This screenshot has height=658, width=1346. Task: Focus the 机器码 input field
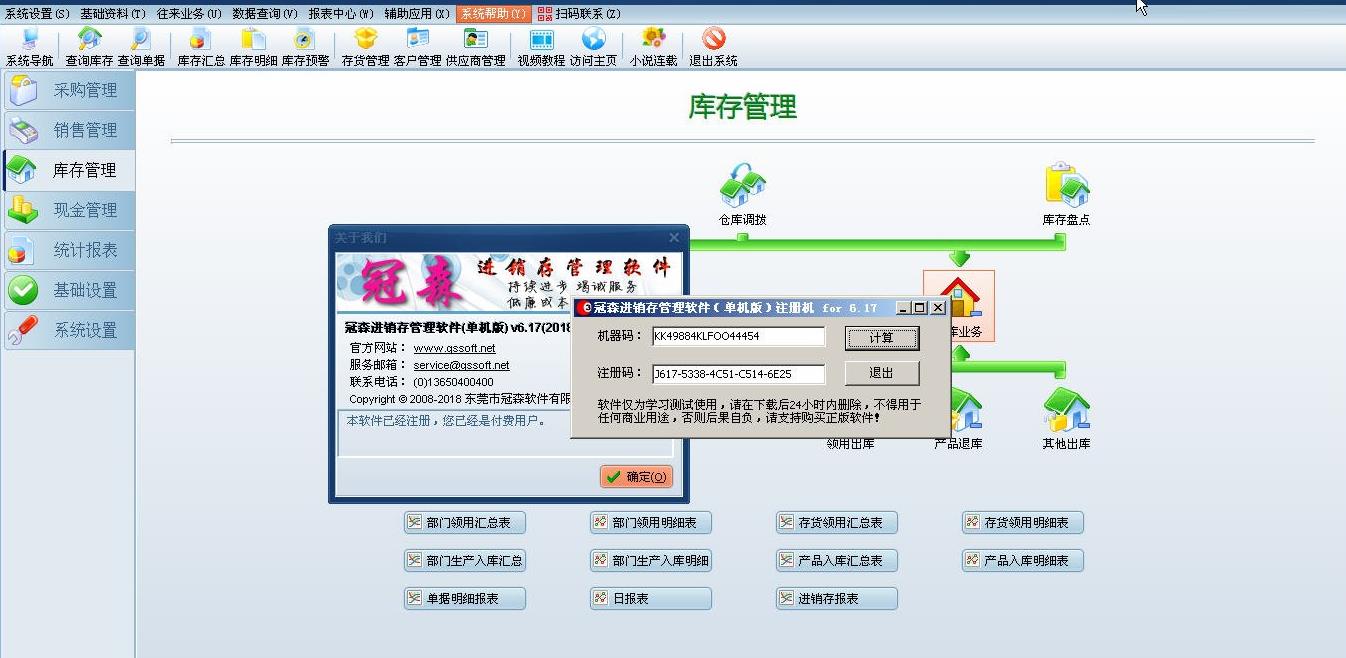coord(739,337)
